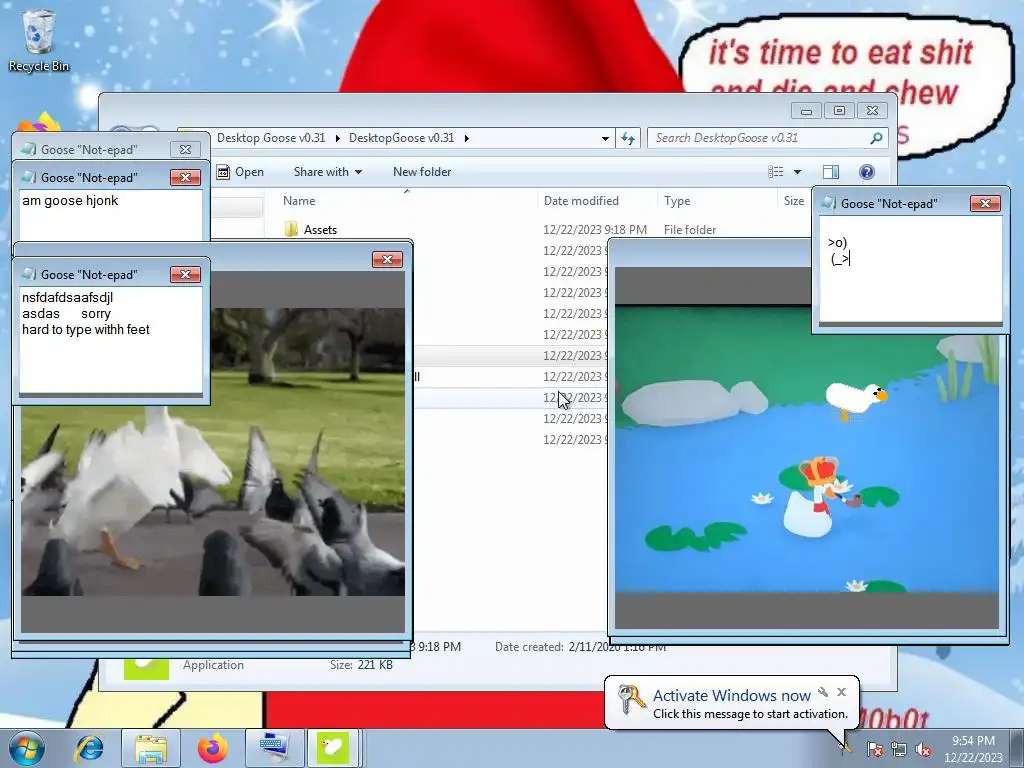Open the Windows Explorer taskbar icon
This screenshot has height=768, width=1024.
(151, 748)
